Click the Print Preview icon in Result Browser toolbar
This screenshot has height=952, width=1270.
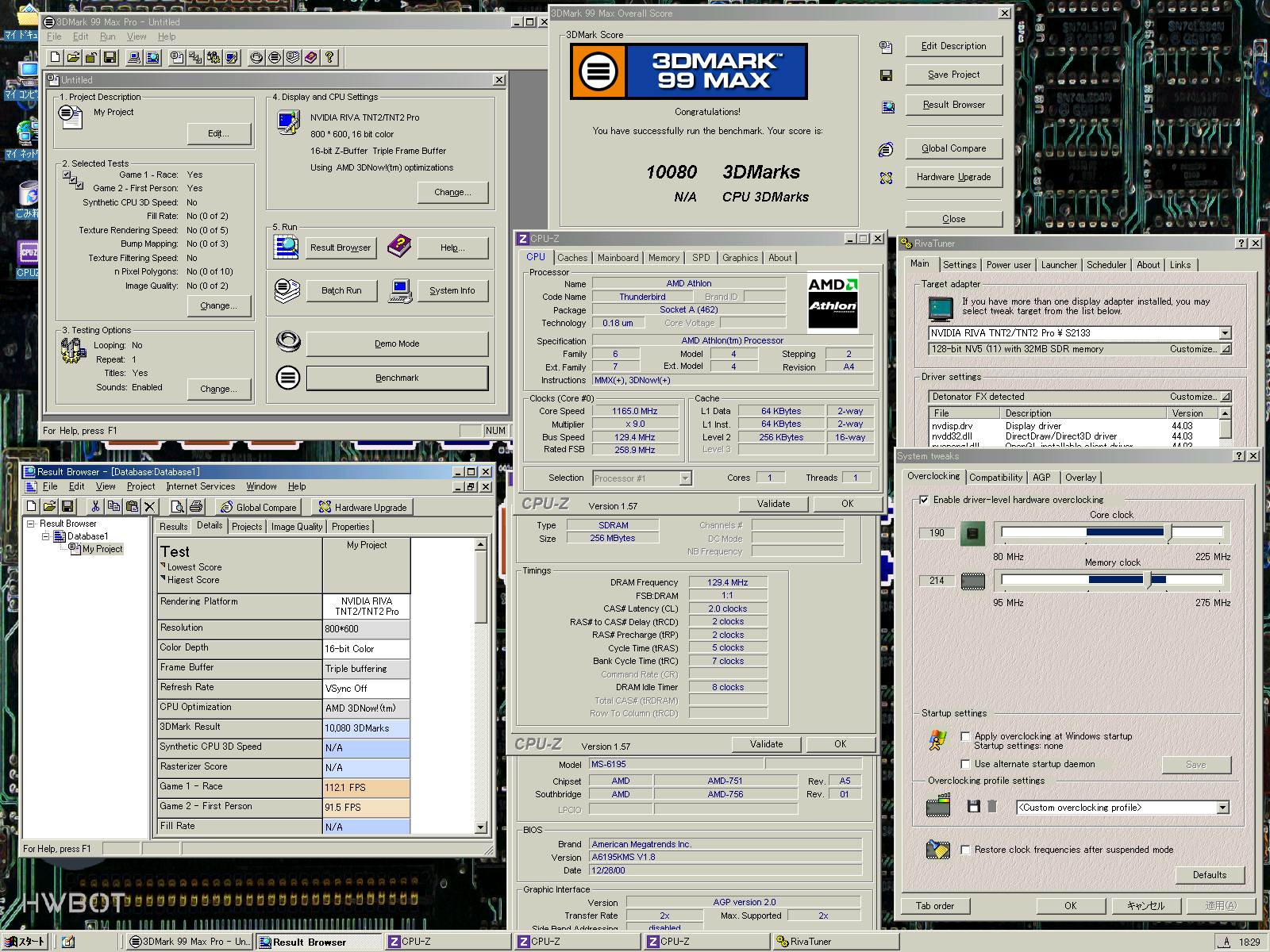click(178, 506)
